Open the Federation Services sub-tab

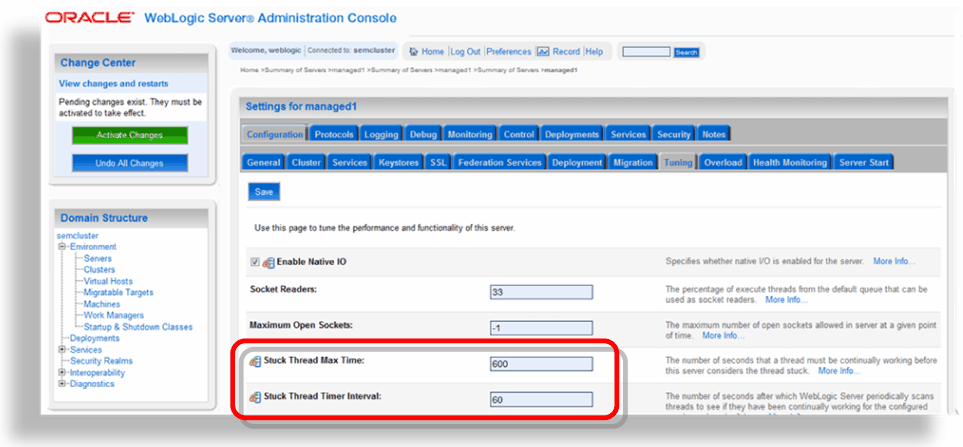(500, 163)
